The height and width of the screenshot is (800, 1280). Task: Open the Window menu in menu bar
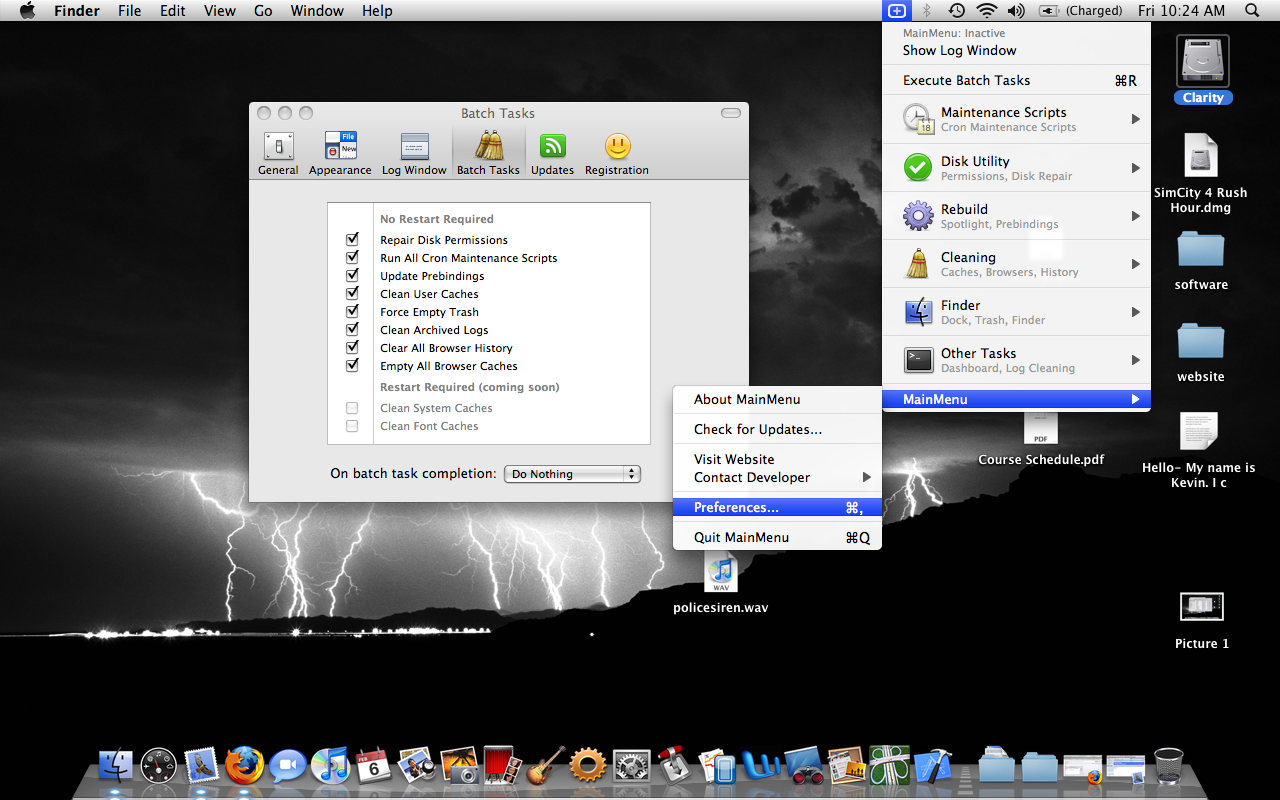(317, 11)
